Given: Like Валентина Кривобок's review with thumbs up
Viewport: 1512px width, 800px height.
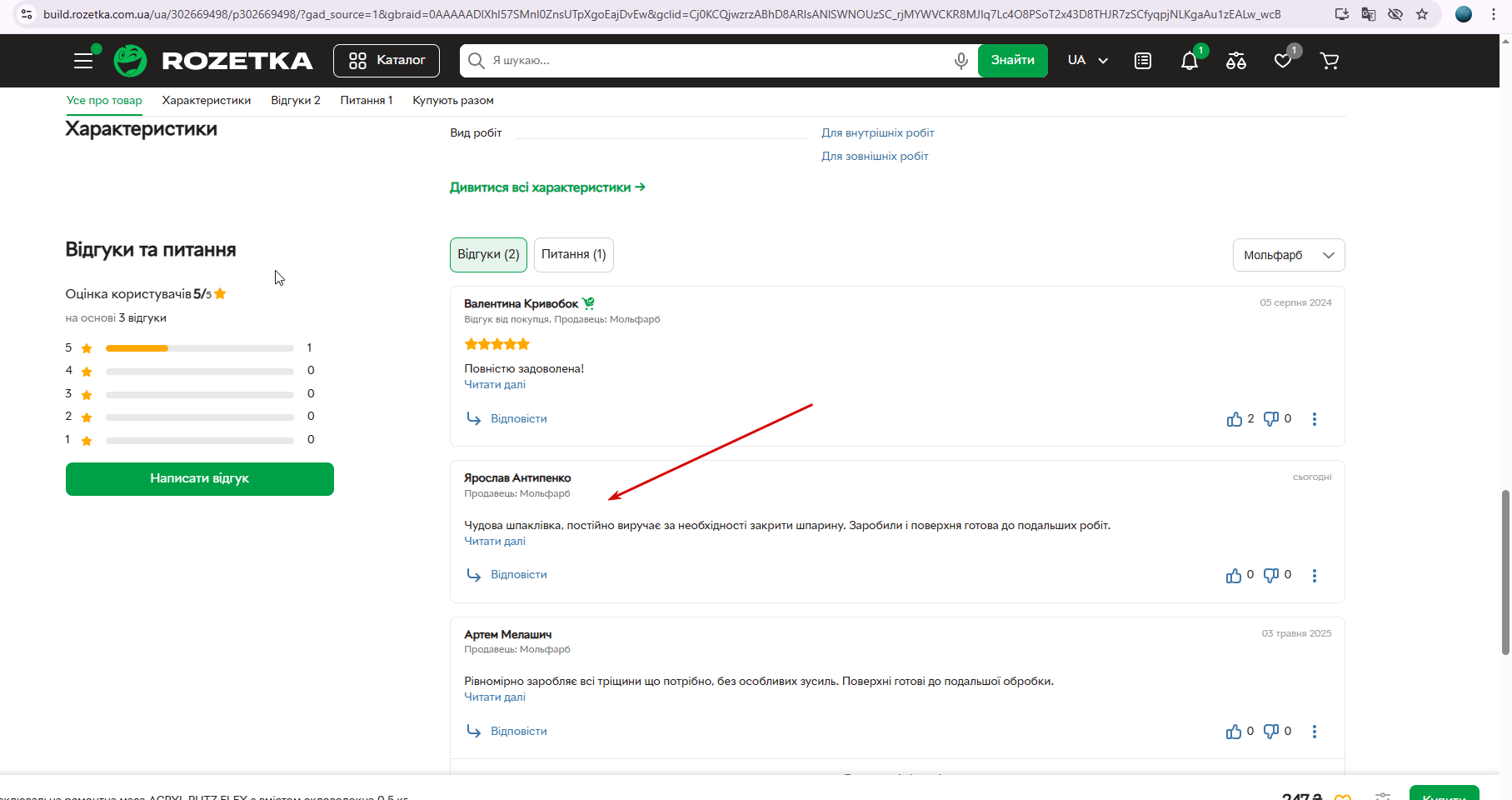Looking at the screenshot, I should tap(1235, 419).
